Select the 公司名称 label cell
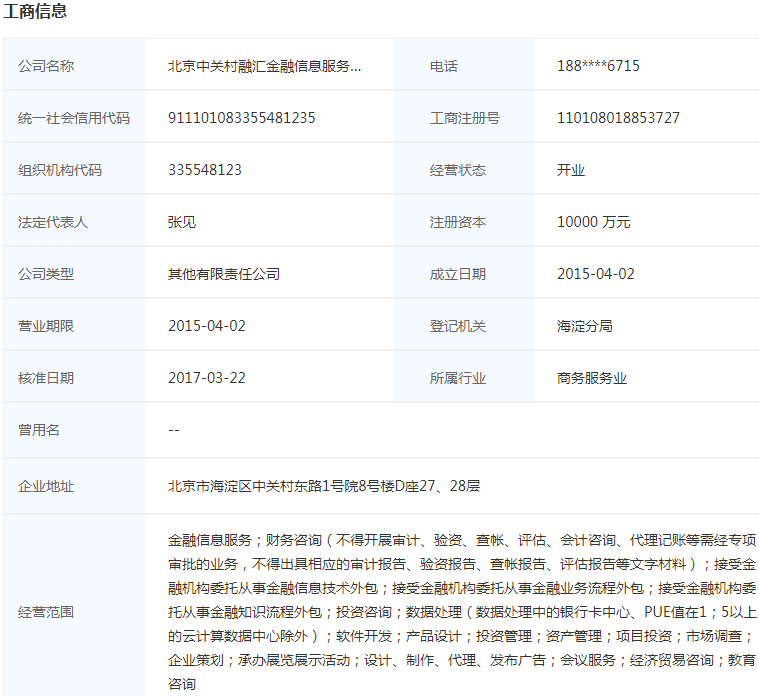 [75, 65]
